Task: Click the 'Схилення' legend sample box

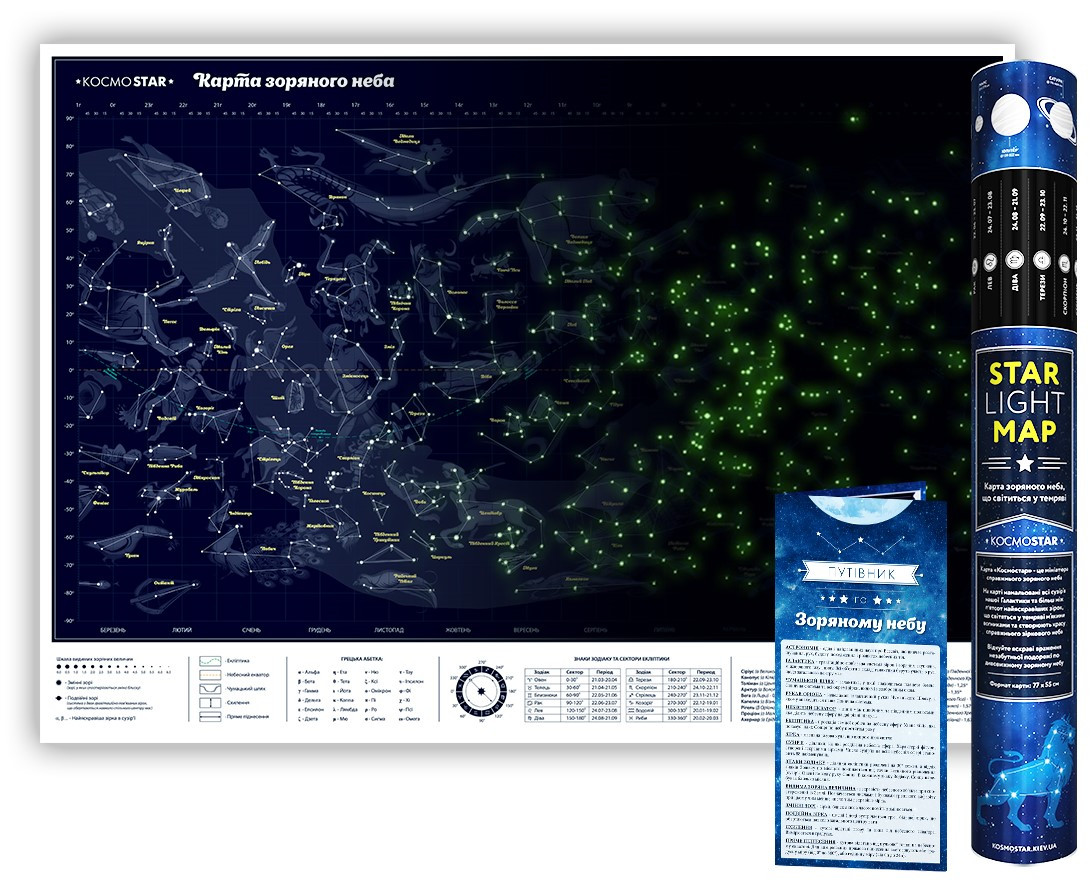Action: click(210, 702)
